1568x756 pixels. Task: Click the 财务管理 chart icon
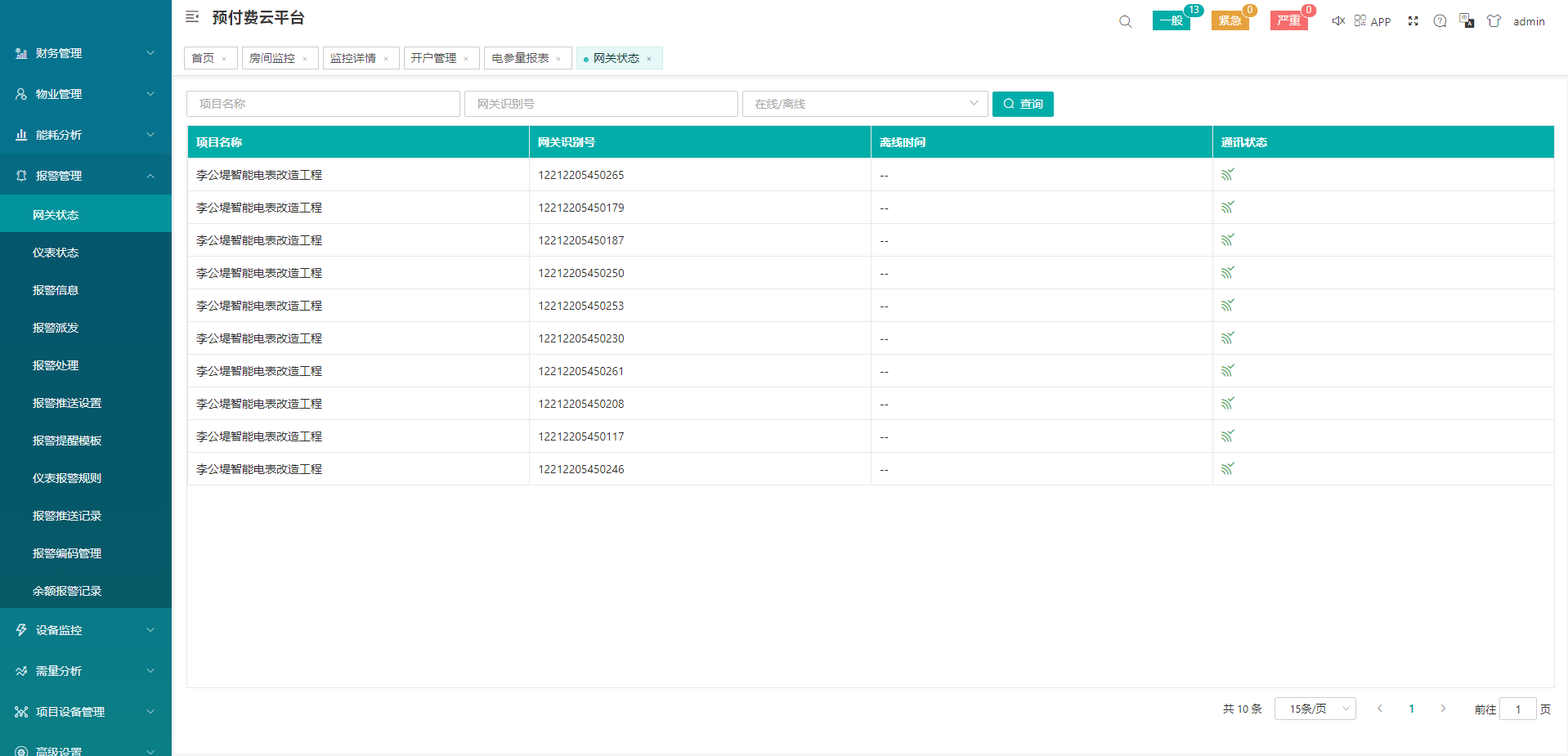[x=21, y=53]
